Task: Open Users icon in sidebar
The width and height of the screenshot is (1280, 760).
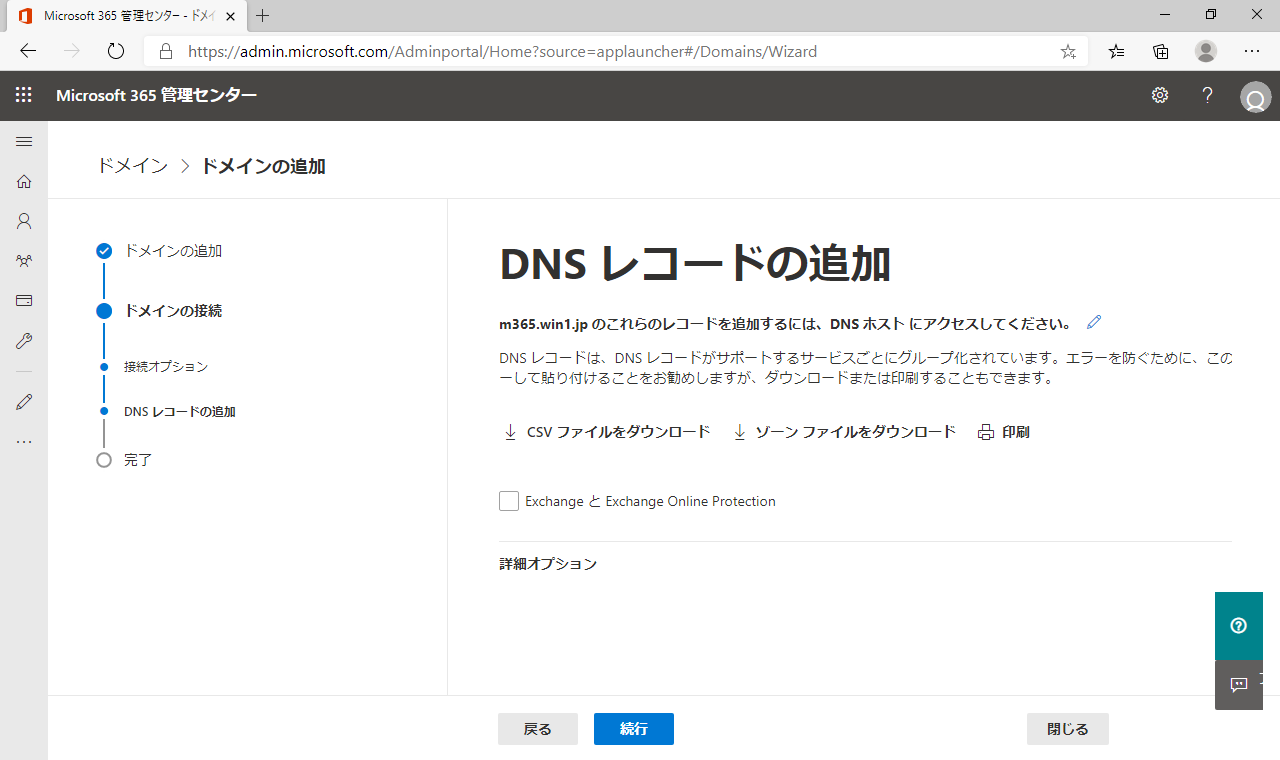Action: click(24, 221)
